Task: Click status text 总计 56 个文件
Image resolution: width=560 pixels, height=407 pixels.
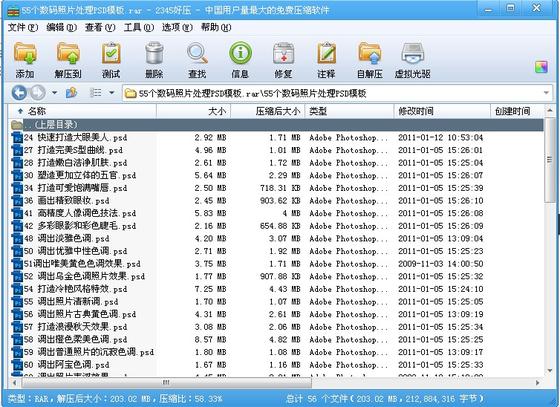Action: point(317,398)
